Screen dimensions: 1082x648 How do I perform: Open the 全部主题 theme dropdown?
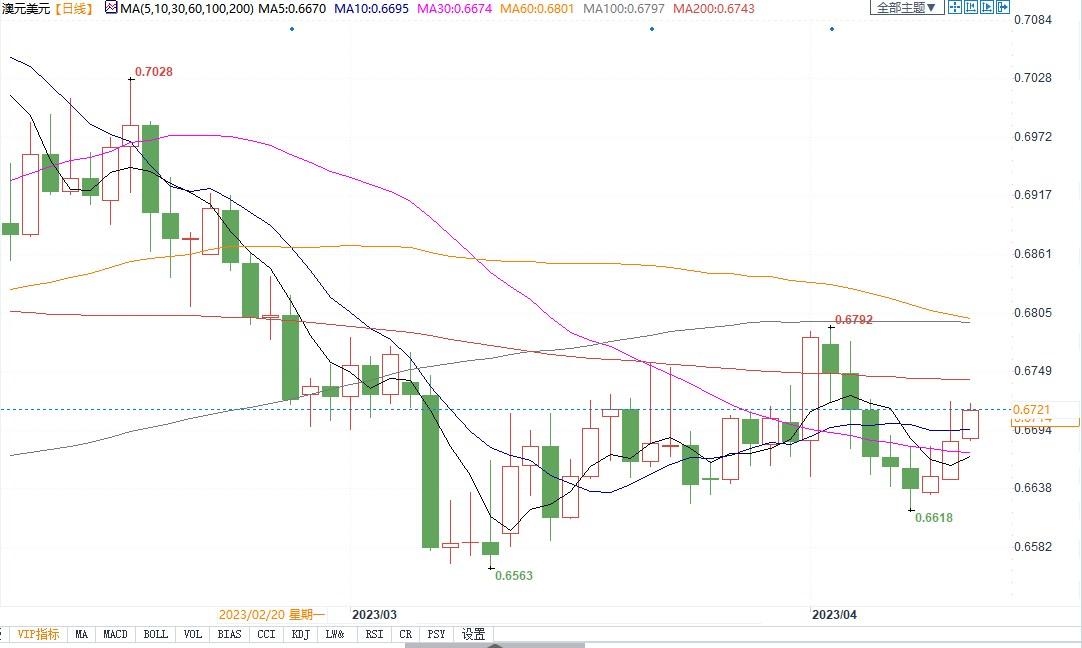tap(908, 8)
